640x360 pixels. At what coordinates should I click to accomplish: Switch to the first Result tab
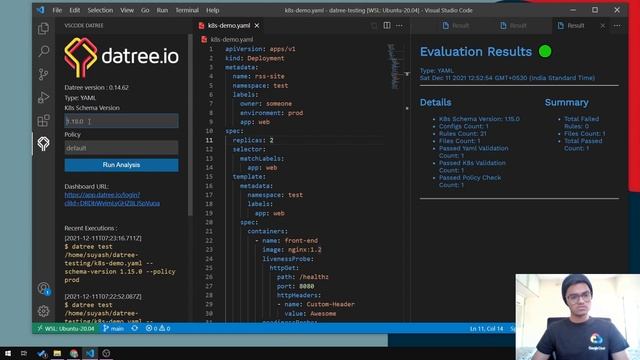456,25
